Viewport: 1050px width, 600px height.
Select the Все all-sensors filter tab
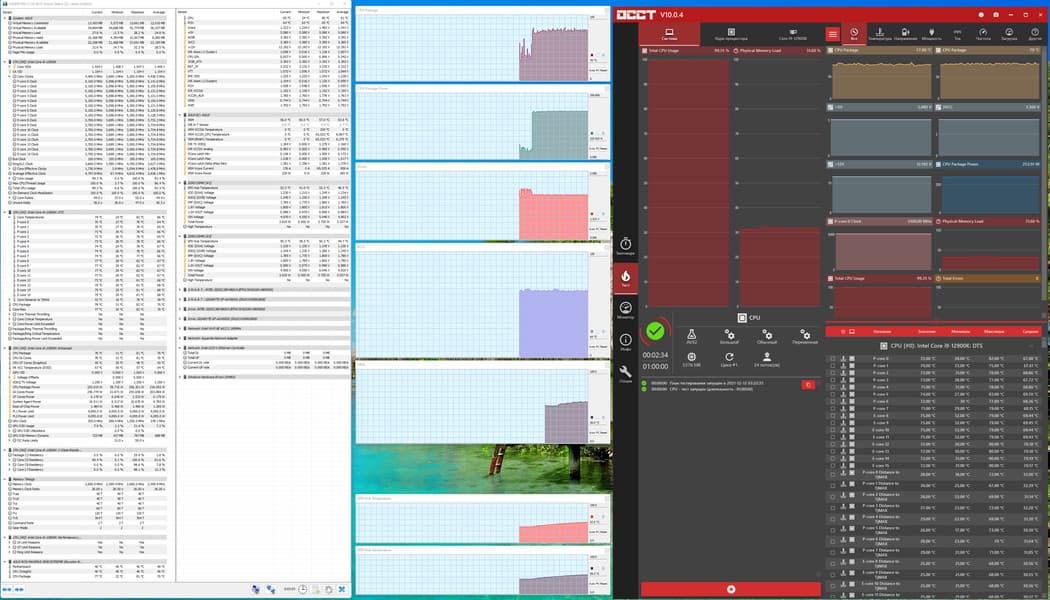[x=854, y=34]
